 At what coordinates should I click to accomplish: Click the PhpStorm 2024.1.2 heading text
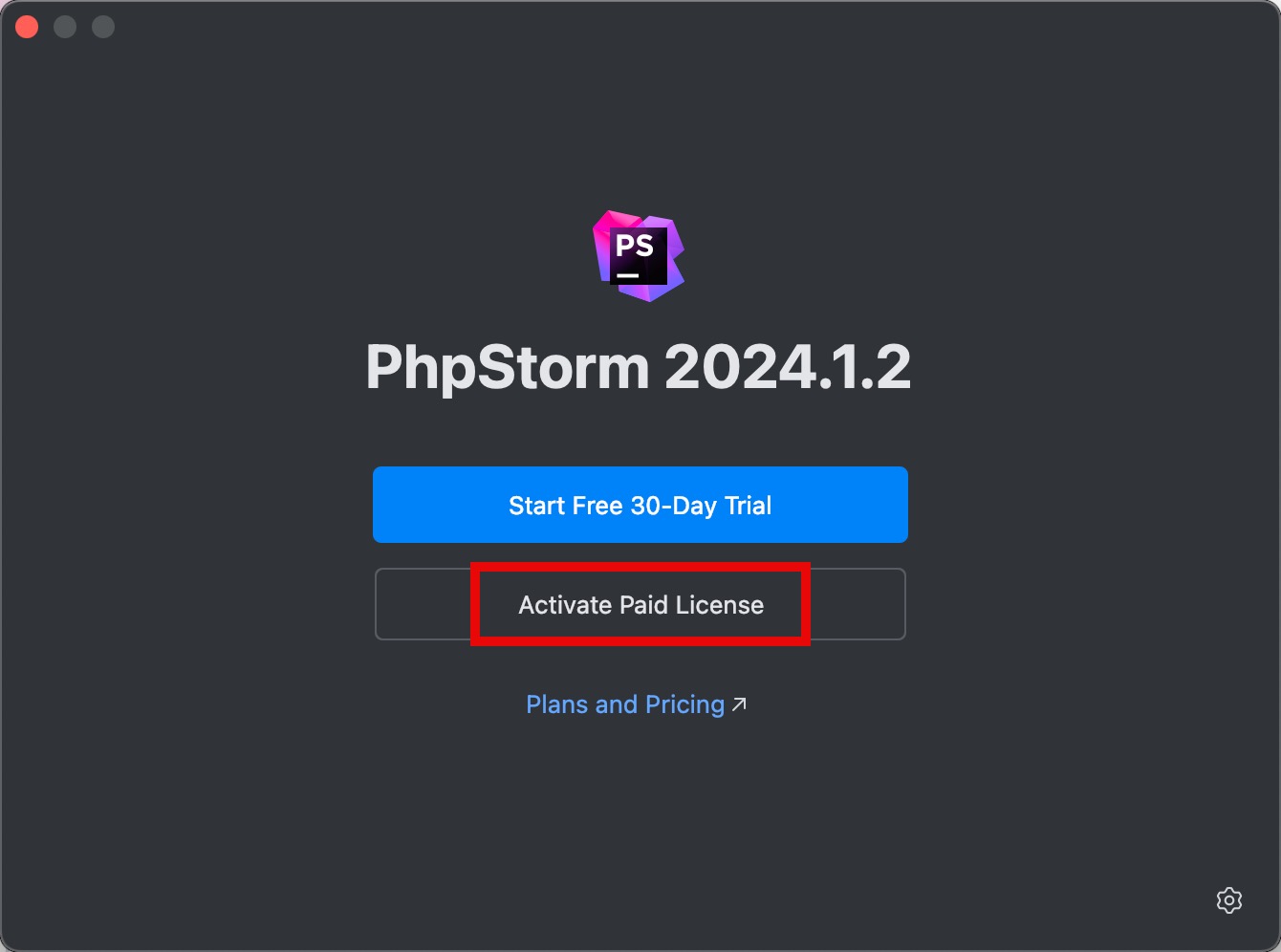coord(639,367)
